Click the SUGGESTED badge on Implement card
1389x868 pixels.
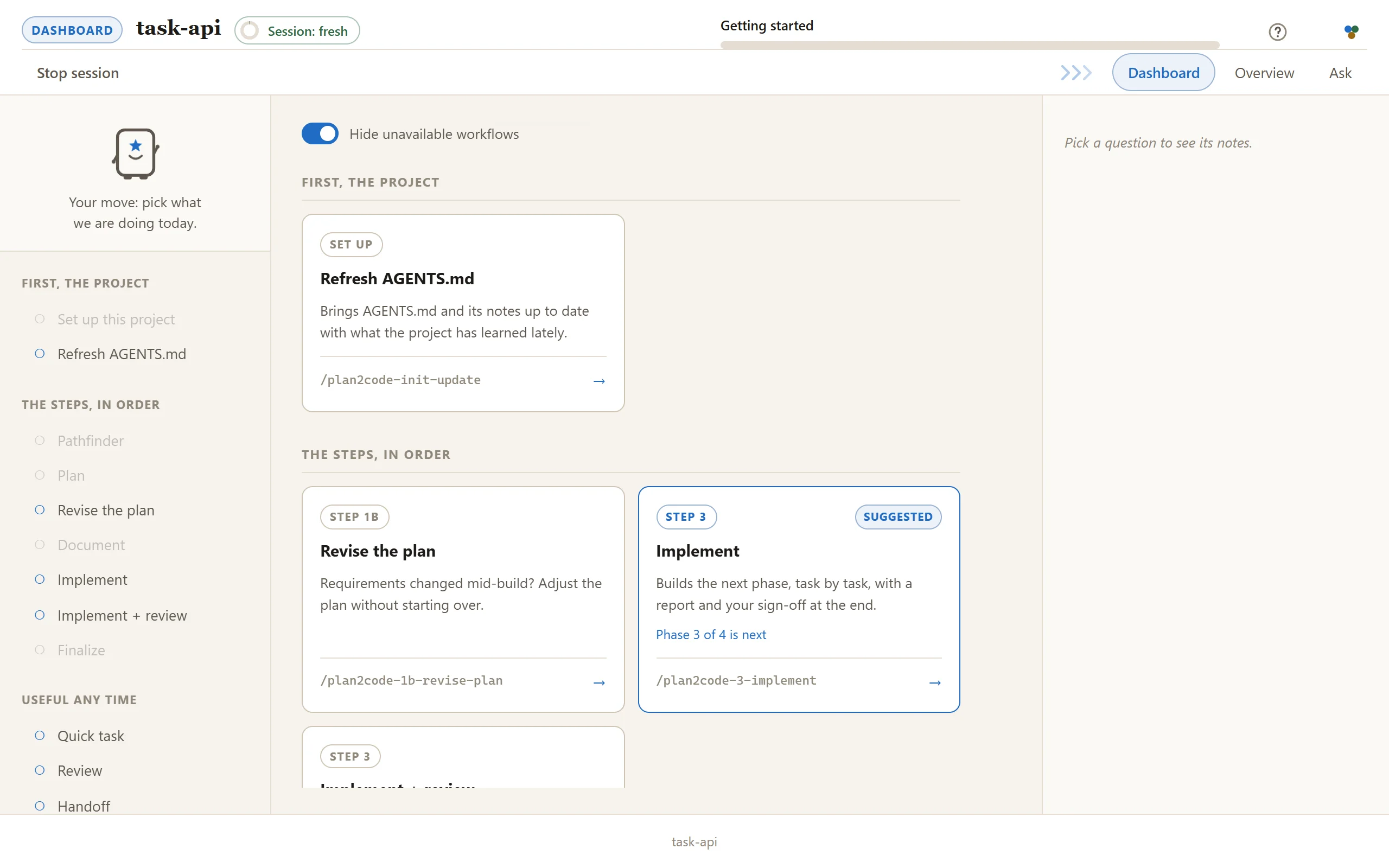point(897,516)
